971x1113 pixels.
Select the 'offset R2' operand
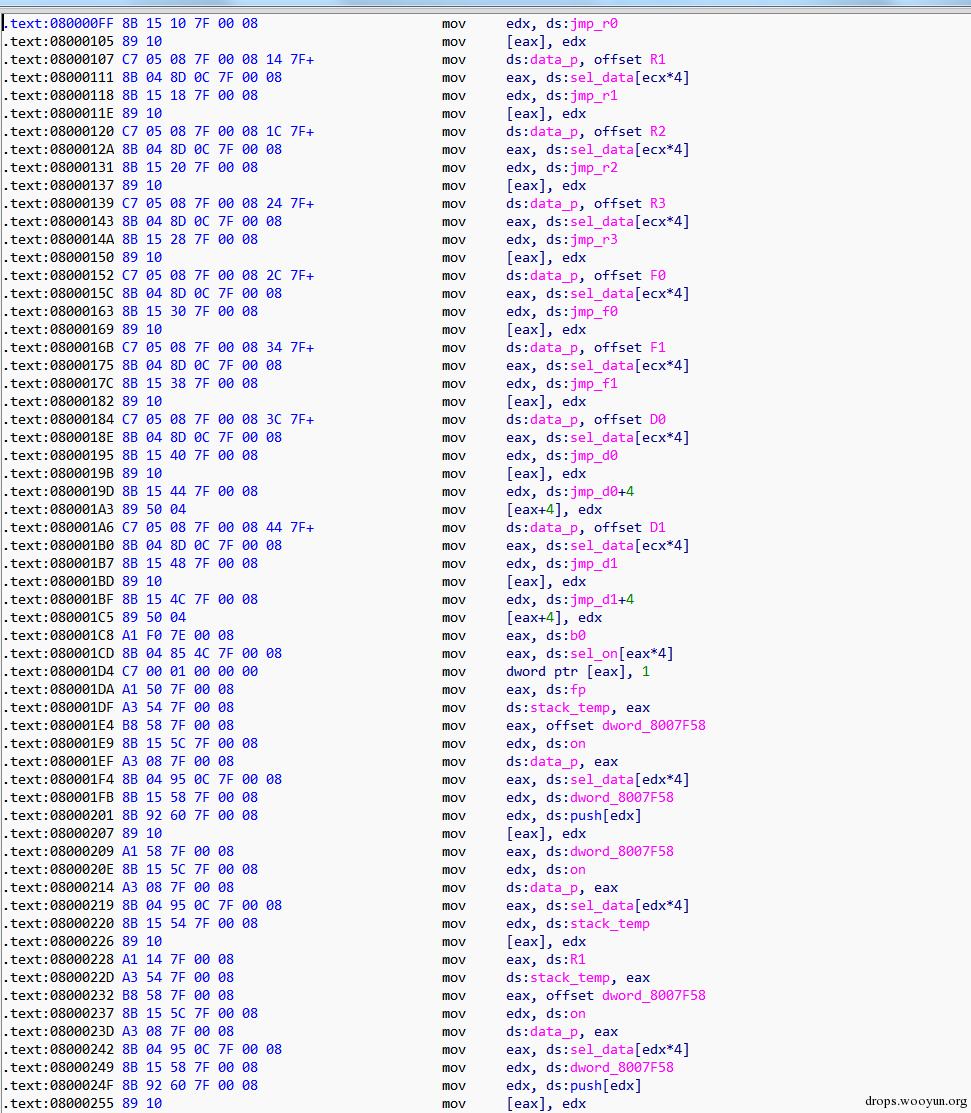(630, 132)
